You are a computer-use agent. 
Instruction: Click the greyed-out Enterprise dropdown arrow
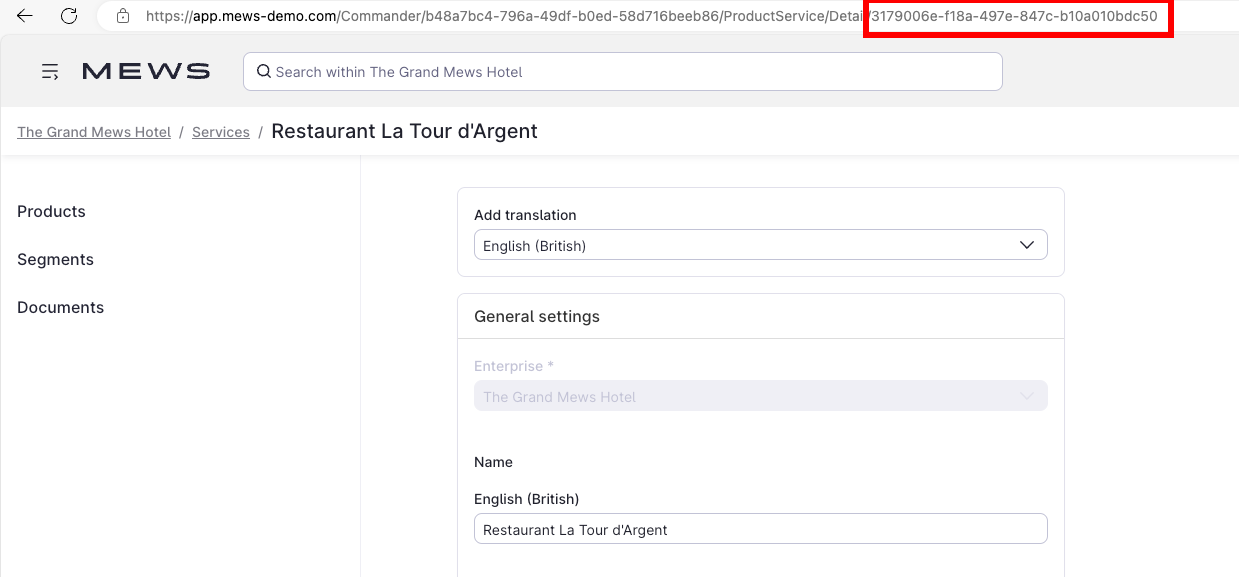[x=1026, y=397]
